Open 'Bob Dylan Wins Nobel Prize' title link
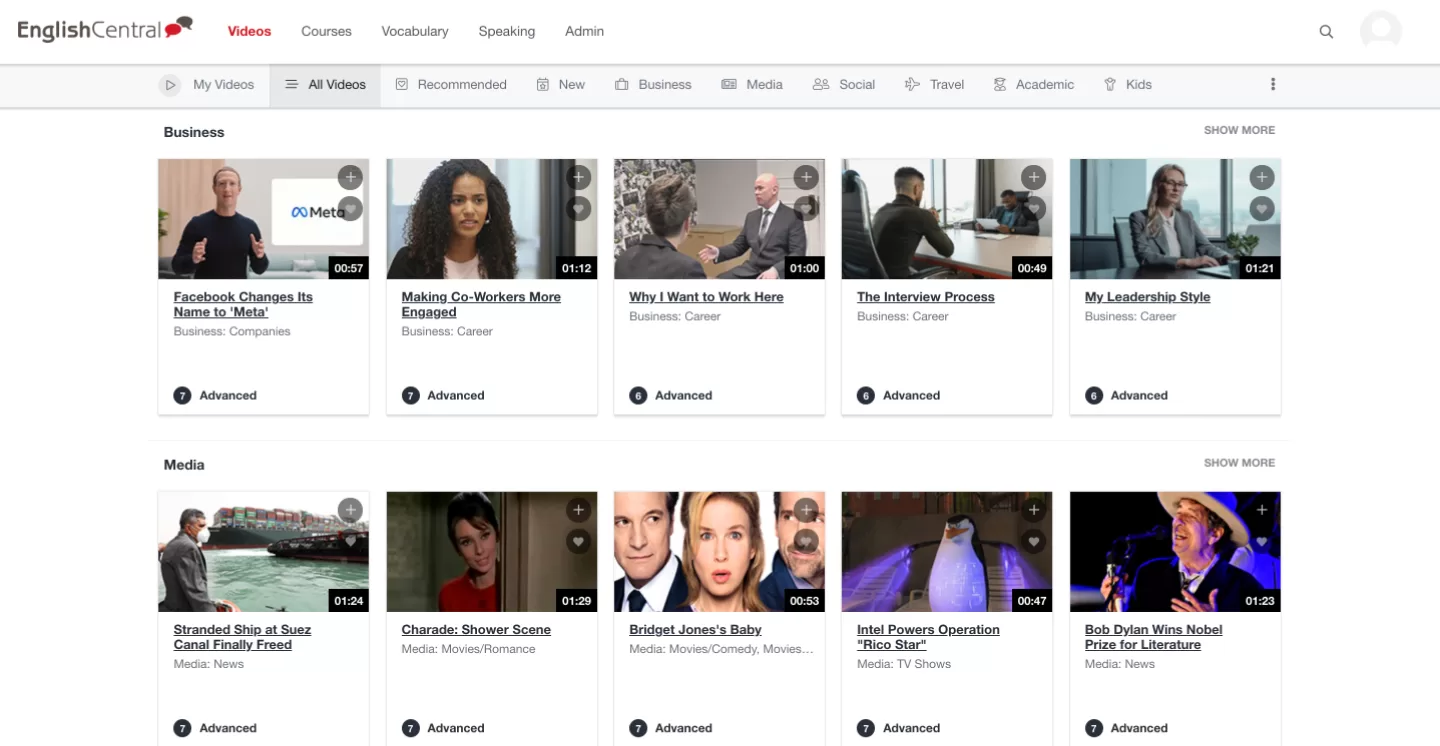 pos(1154,637)
